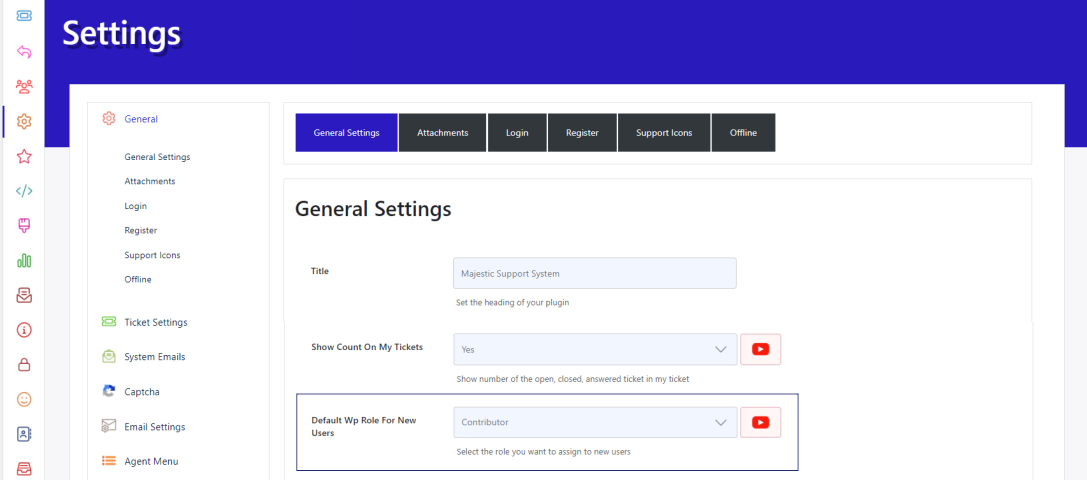
Task: Click the pink reply arrow sidebar icon
Action: click(x=24, y=52)
